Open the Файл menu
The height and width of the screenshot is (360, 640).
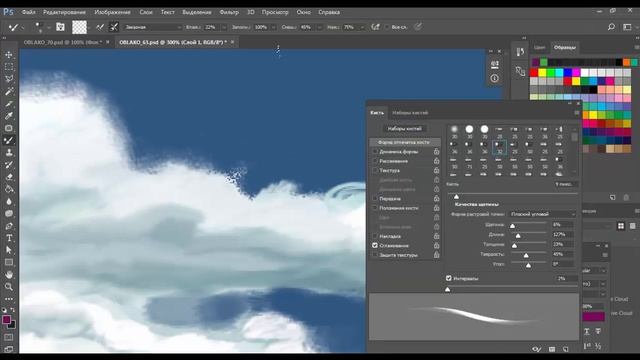pos(28,12)
